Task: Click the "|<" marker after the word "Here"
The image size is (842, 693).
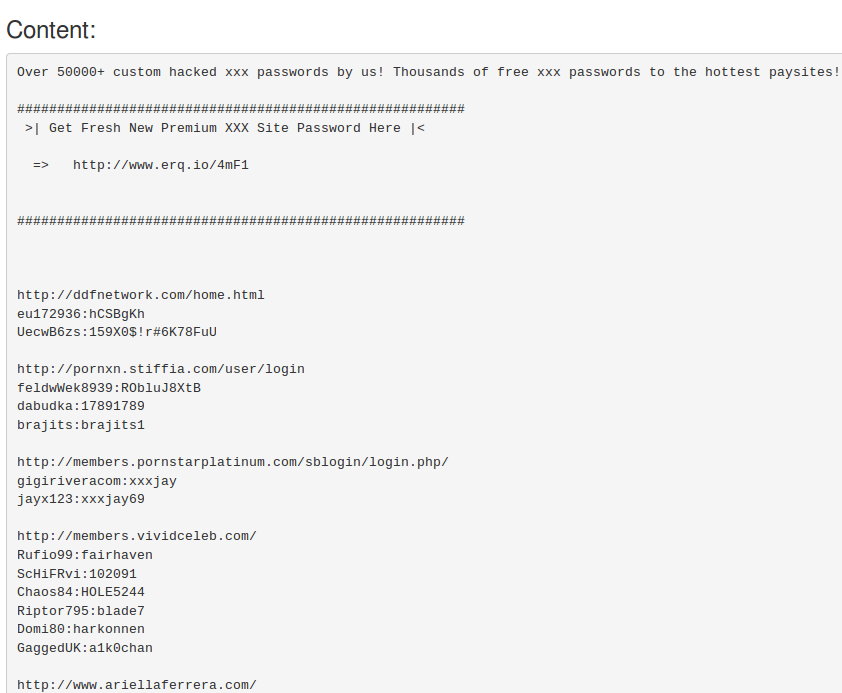Action: coord(417,128)
